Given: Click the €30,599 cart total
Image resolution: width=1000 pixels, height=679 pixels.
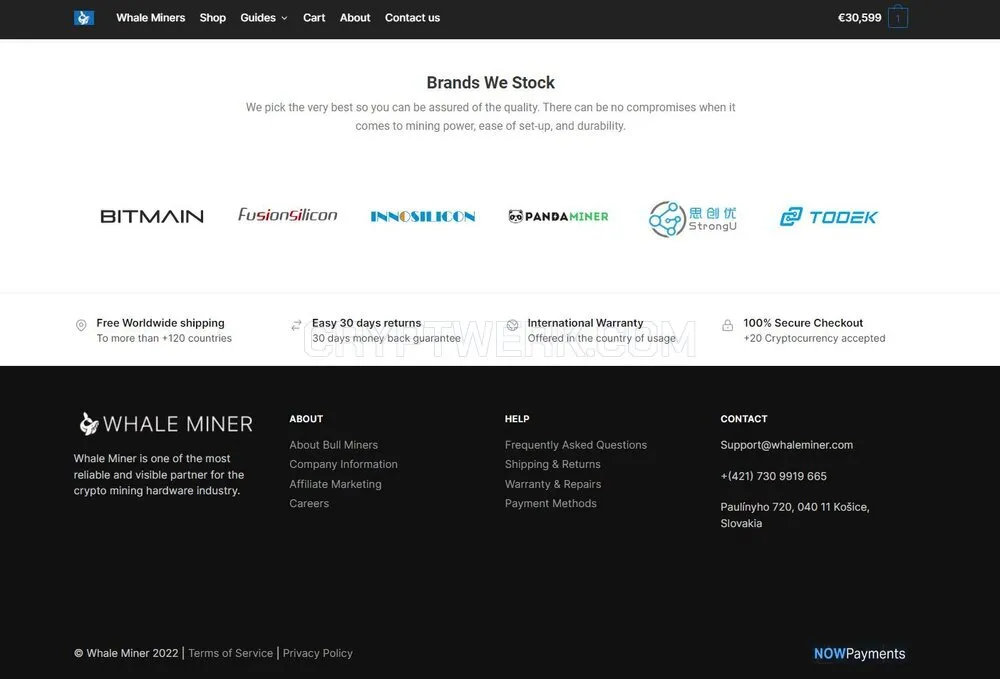Looking at the screenshot, I should pos(859,18).
